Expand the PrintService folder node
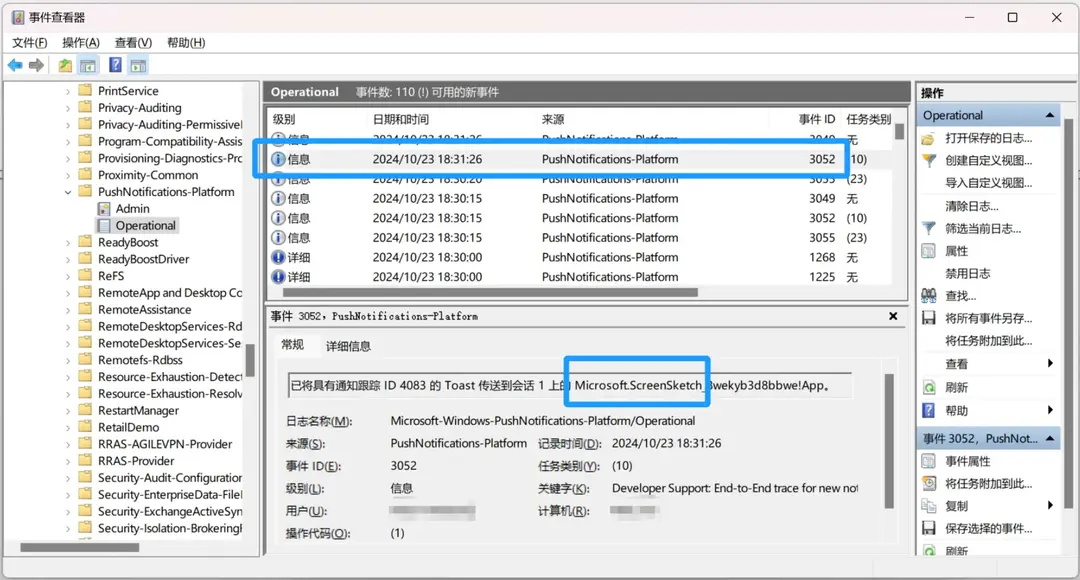Viewport: 1080px width, 580px height. pyautogui.click(x=69, y=91)
